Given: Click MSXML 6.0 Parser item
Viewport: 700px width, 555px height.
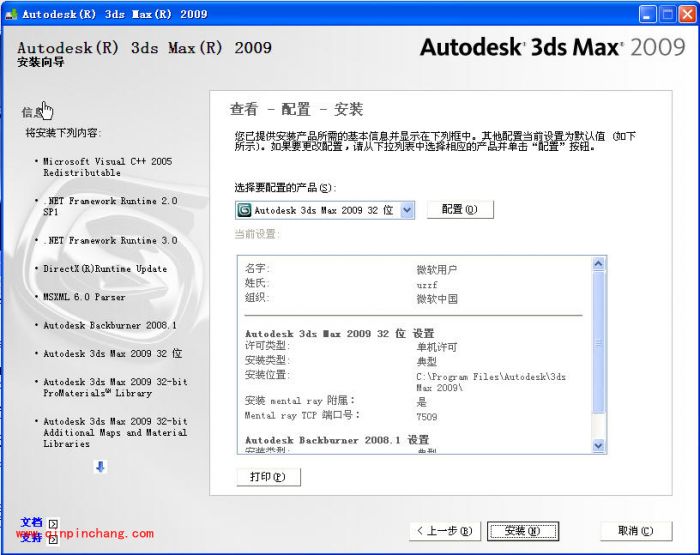Looking at the screenshot, I should (x=84, y=297).
